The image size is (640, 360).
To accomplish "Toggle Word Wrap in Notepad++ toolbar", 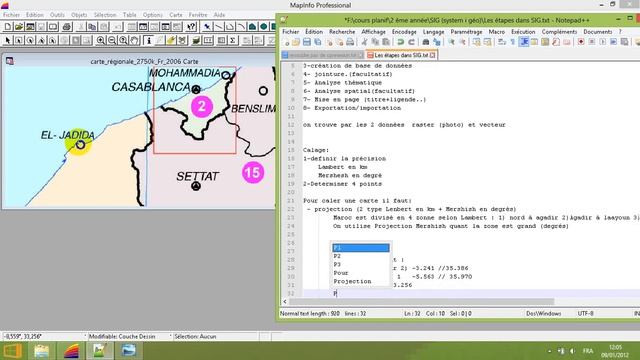I will 502,42.
